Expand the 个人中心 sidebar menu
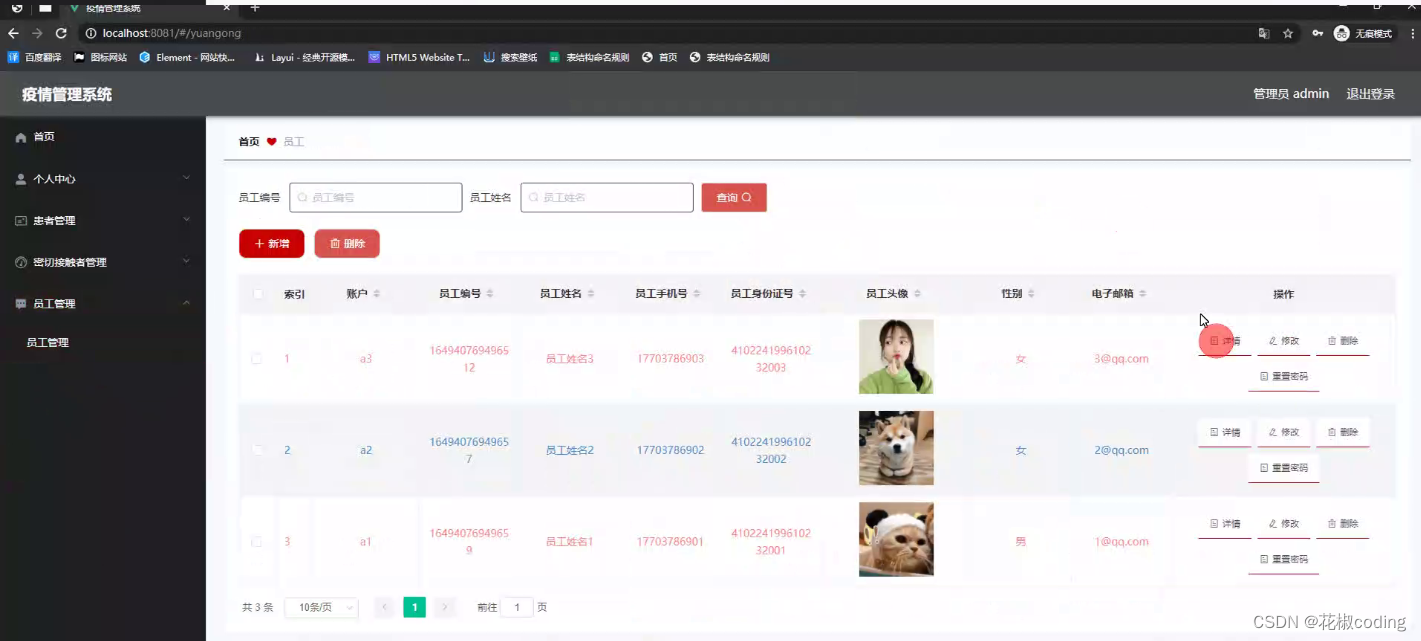Image resolution: width=1421 pixels, height=641 pixels. pos(103,179)
